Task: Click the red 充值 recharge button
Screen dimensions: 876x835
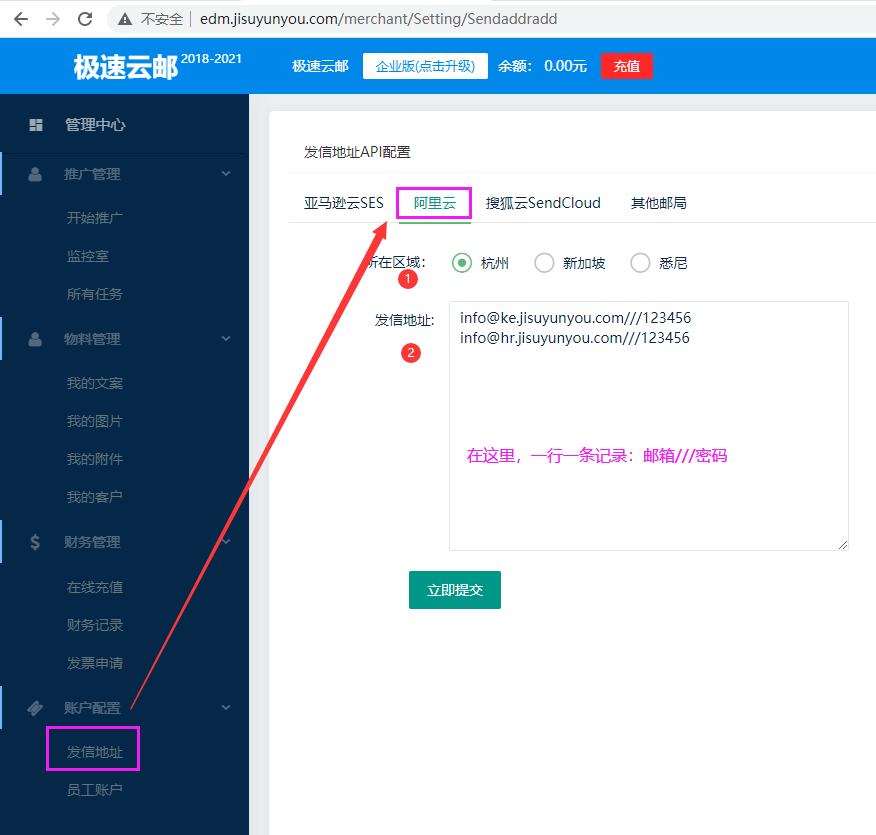Action: coord(627,66)
